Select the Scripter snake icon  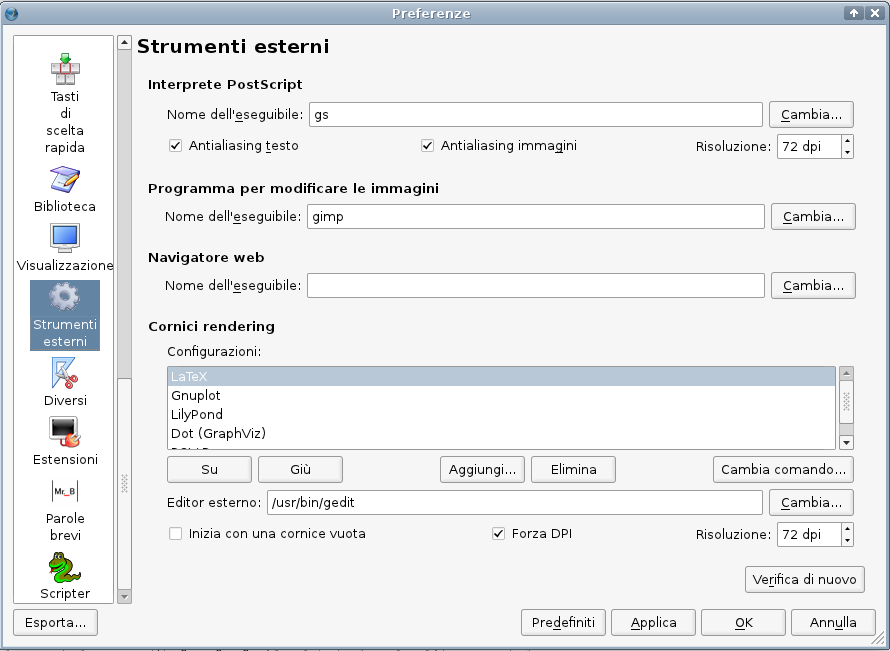65,568
